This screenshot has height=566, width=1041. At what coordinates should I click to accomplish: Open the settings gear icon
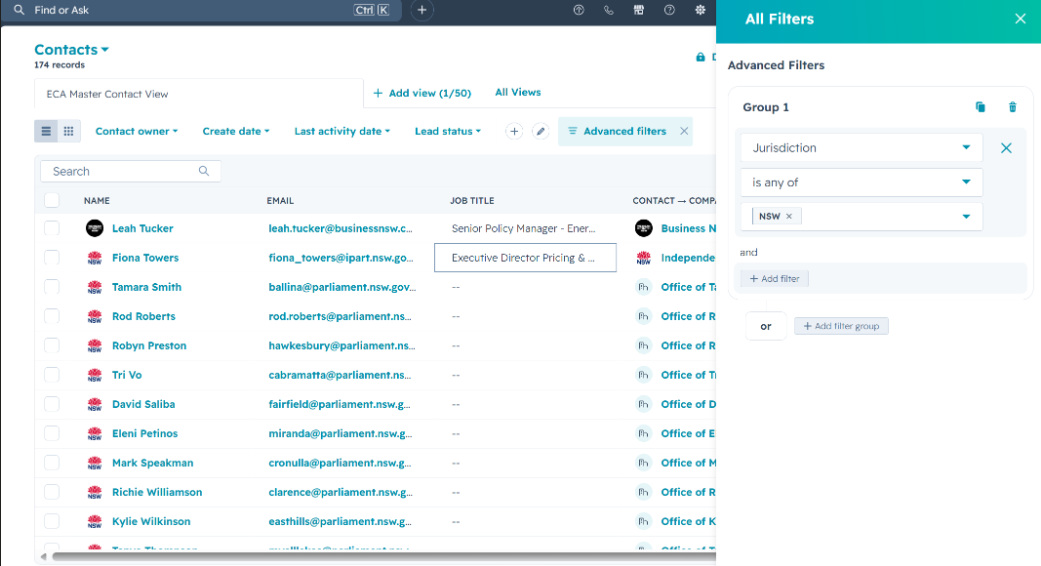point(700,10)
